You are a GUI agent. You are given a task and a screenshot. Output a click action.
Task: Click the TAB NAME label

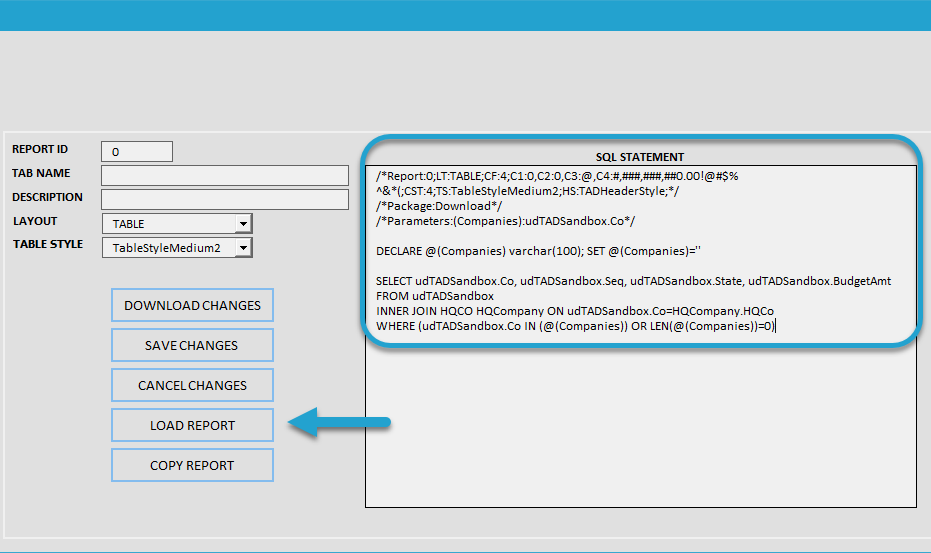41,173
